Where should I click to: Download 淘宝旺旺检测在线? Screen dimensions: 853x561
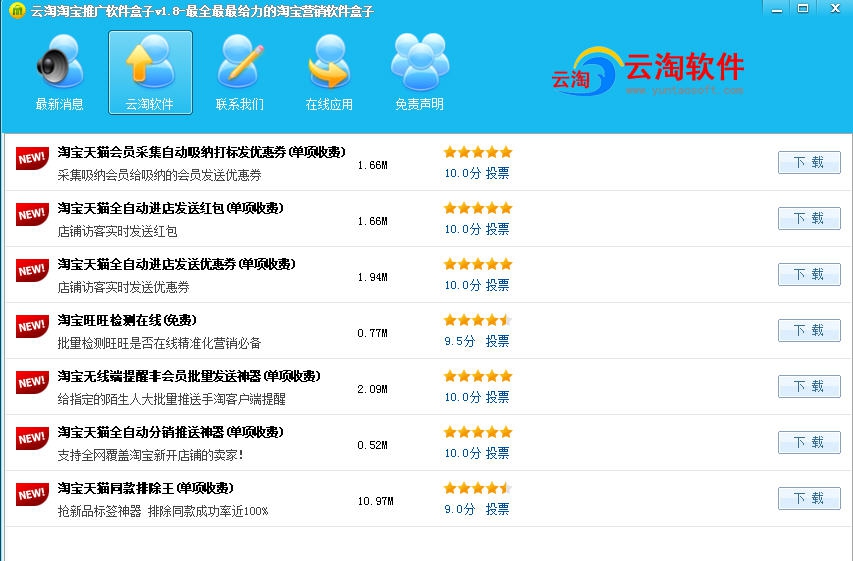pos(809,330)
